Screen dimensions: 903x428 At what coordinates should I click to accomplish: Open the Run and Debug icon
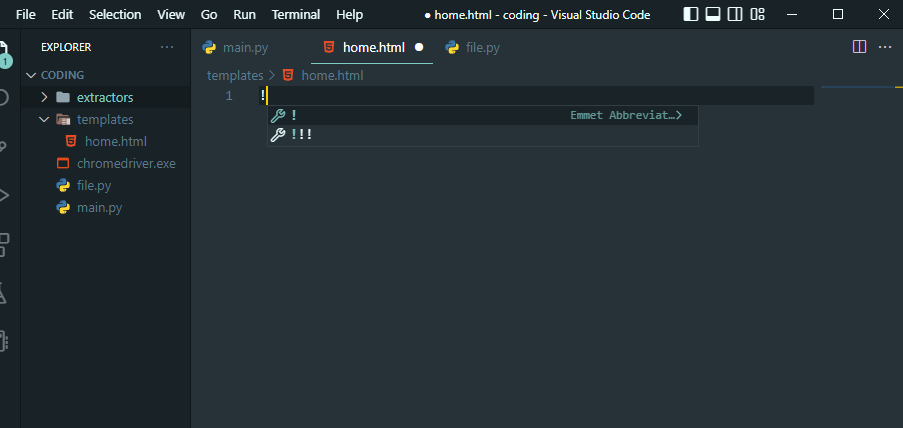click(4, 195)
